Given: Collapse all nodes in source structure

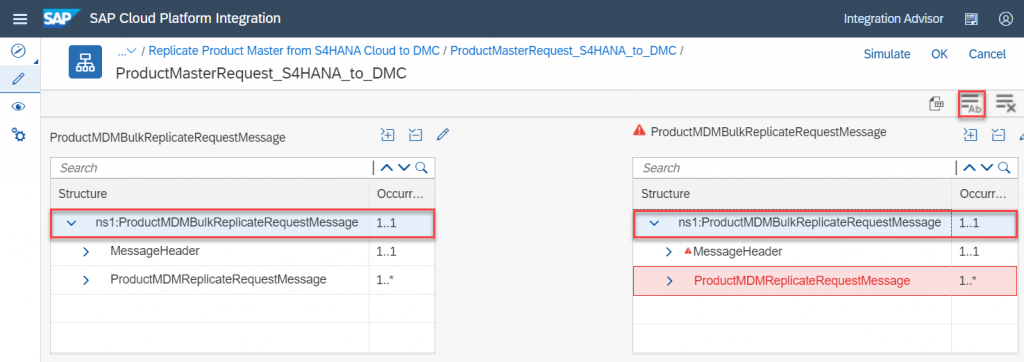Looking at the screenshot, I should [x=415, y=135].
